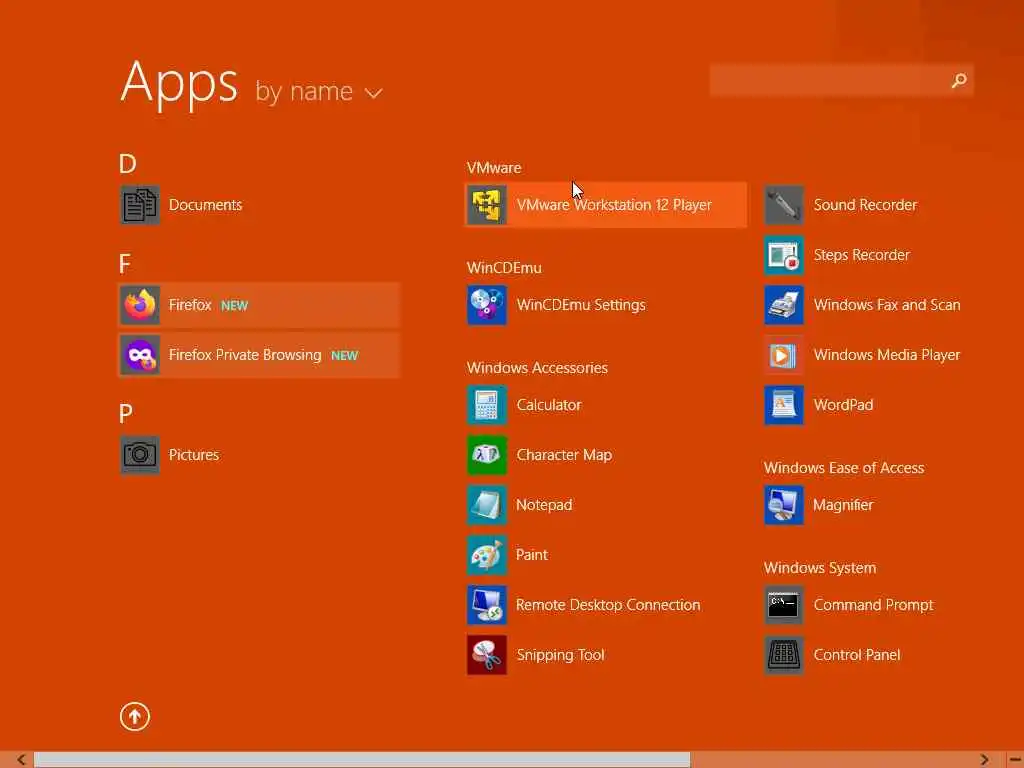Click the horizontal scrollbar thumb

point(362,760)
